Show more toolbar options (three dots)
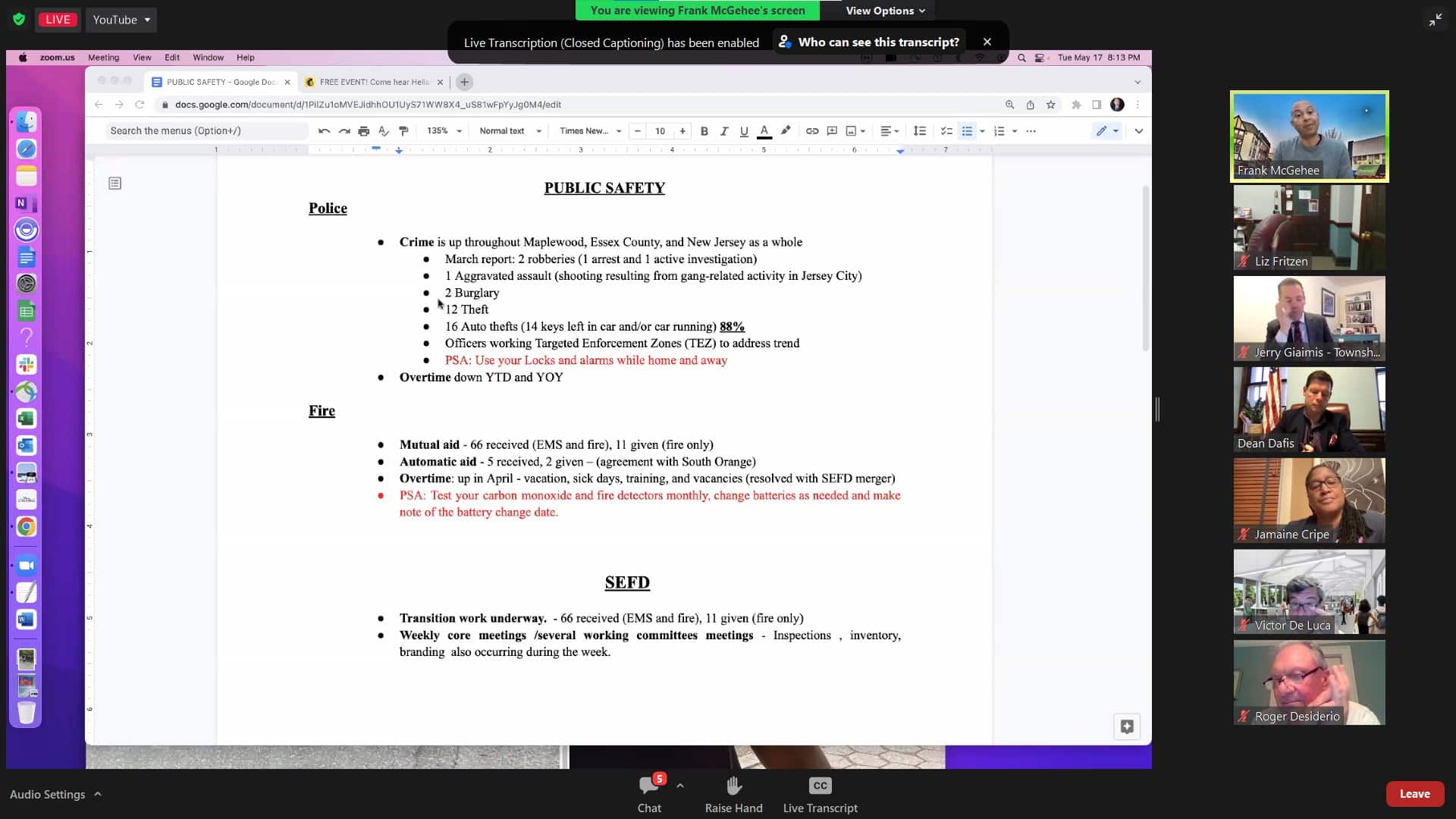Screen dimensions: 1456x819 pyautogui.click(x=1031, y=131)
